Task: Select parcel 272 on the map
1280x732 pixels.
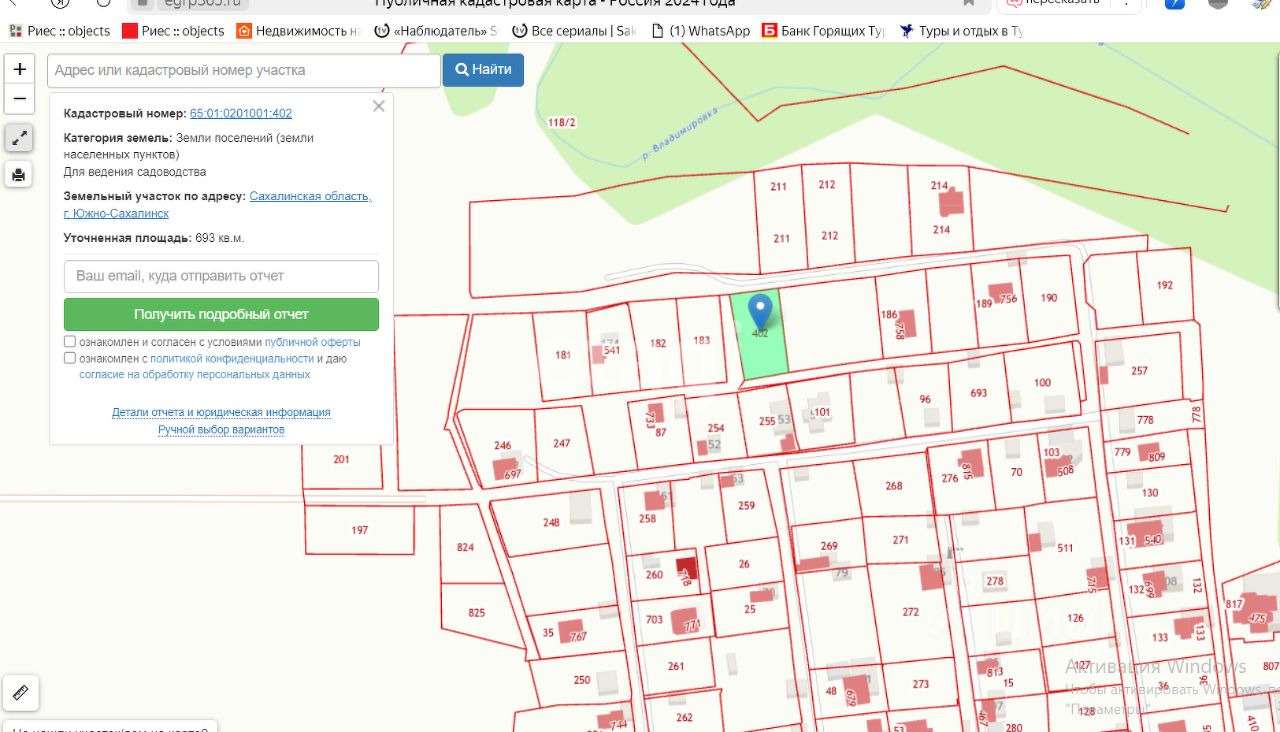Action: pyautogui.click(x=909, y=612)
